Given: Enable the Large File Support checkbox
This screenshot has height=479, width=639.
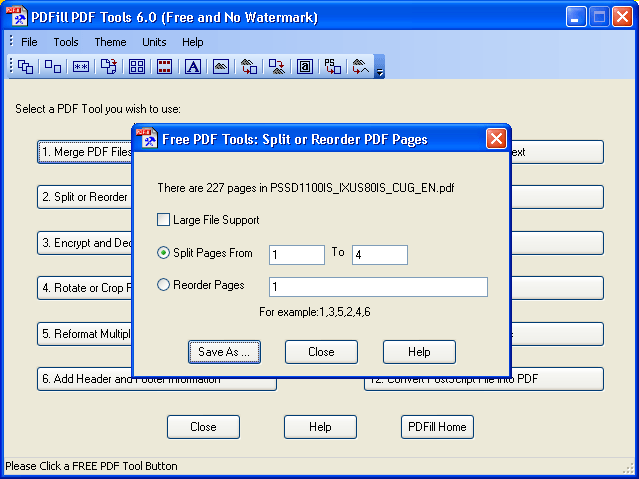Looking at the screenshot, I should [x=163, y=220].
